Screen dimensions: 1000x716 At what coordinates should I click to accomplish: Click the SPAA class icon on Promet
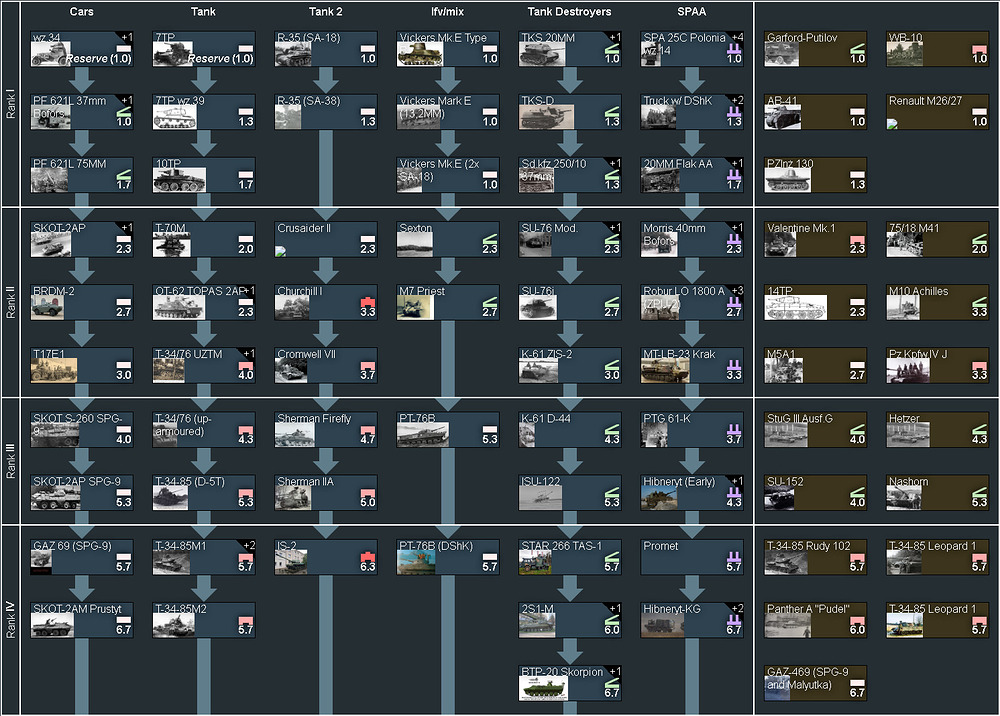click(733, 556)
